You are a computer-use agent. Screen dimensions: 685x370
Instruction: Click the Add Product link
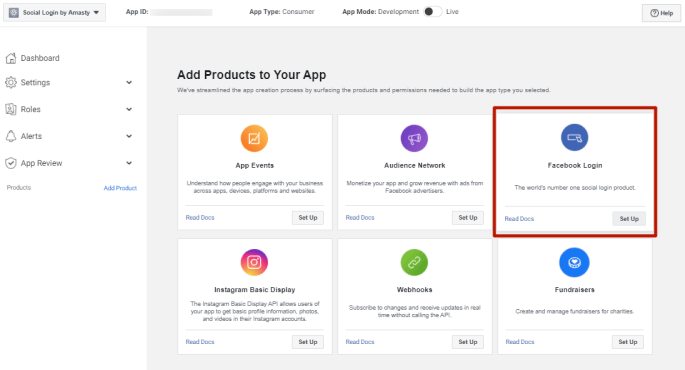click(x=120, y=188)
